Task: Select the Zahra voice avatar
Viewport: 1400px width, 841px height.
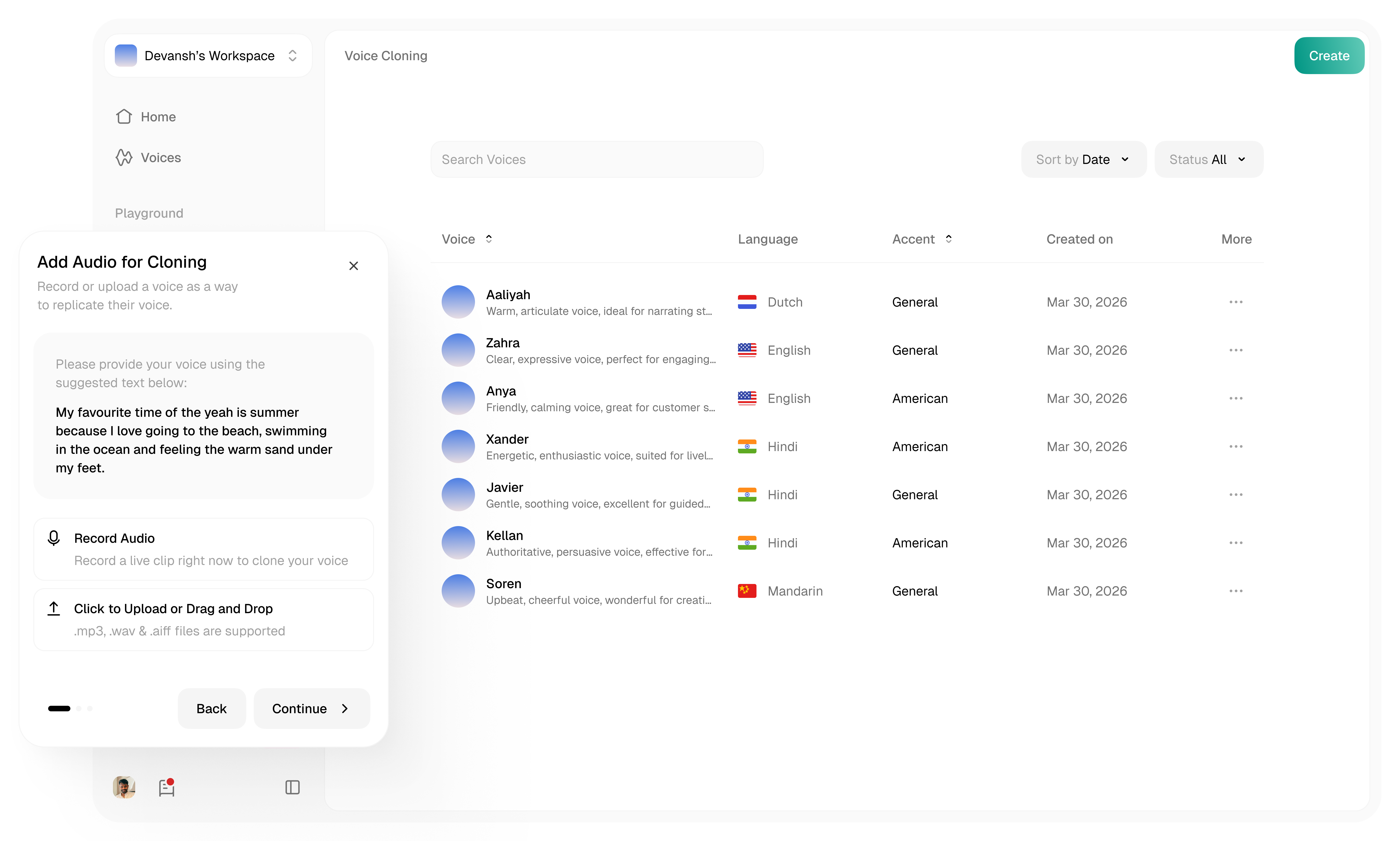Action: pos(458,350)
